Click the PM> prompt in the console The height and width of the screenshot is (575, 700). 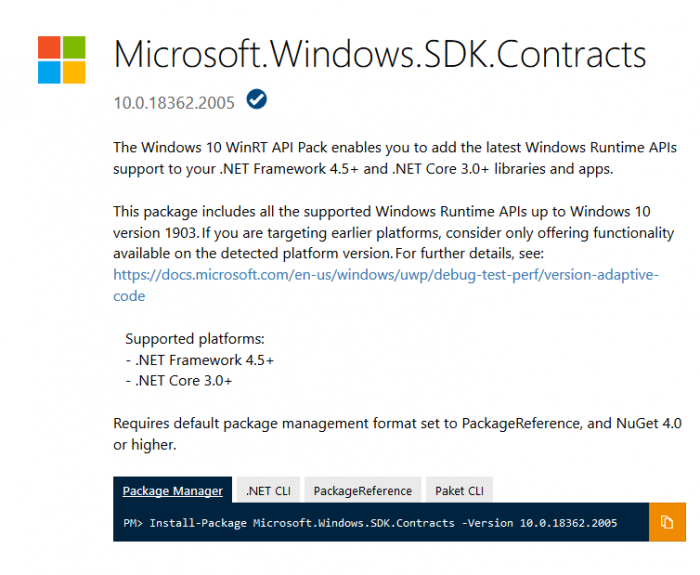[133, 523]
